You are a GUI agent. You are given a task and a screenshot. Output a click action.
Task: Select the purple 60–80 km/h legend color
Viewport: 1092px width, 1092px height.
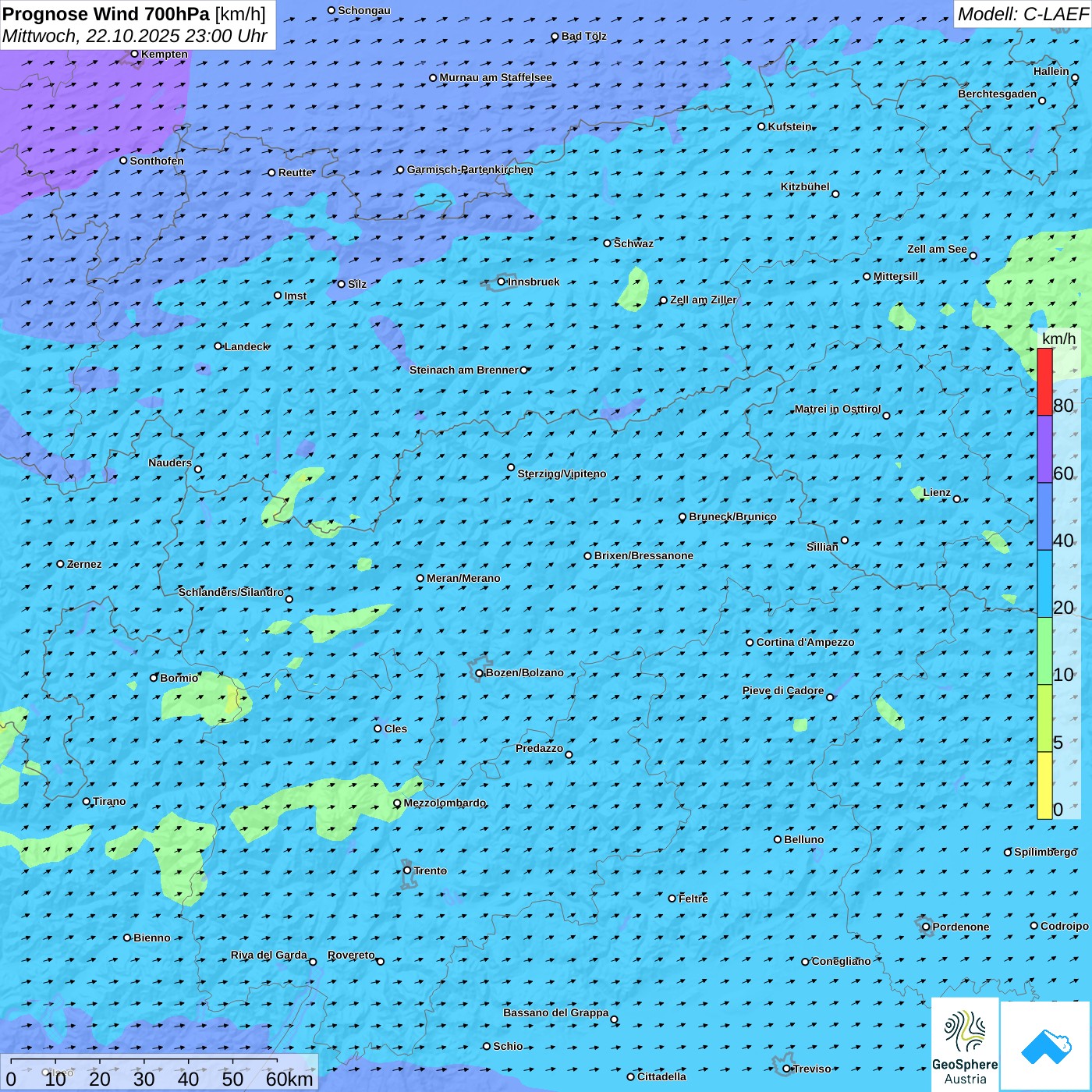[1044, 449]
